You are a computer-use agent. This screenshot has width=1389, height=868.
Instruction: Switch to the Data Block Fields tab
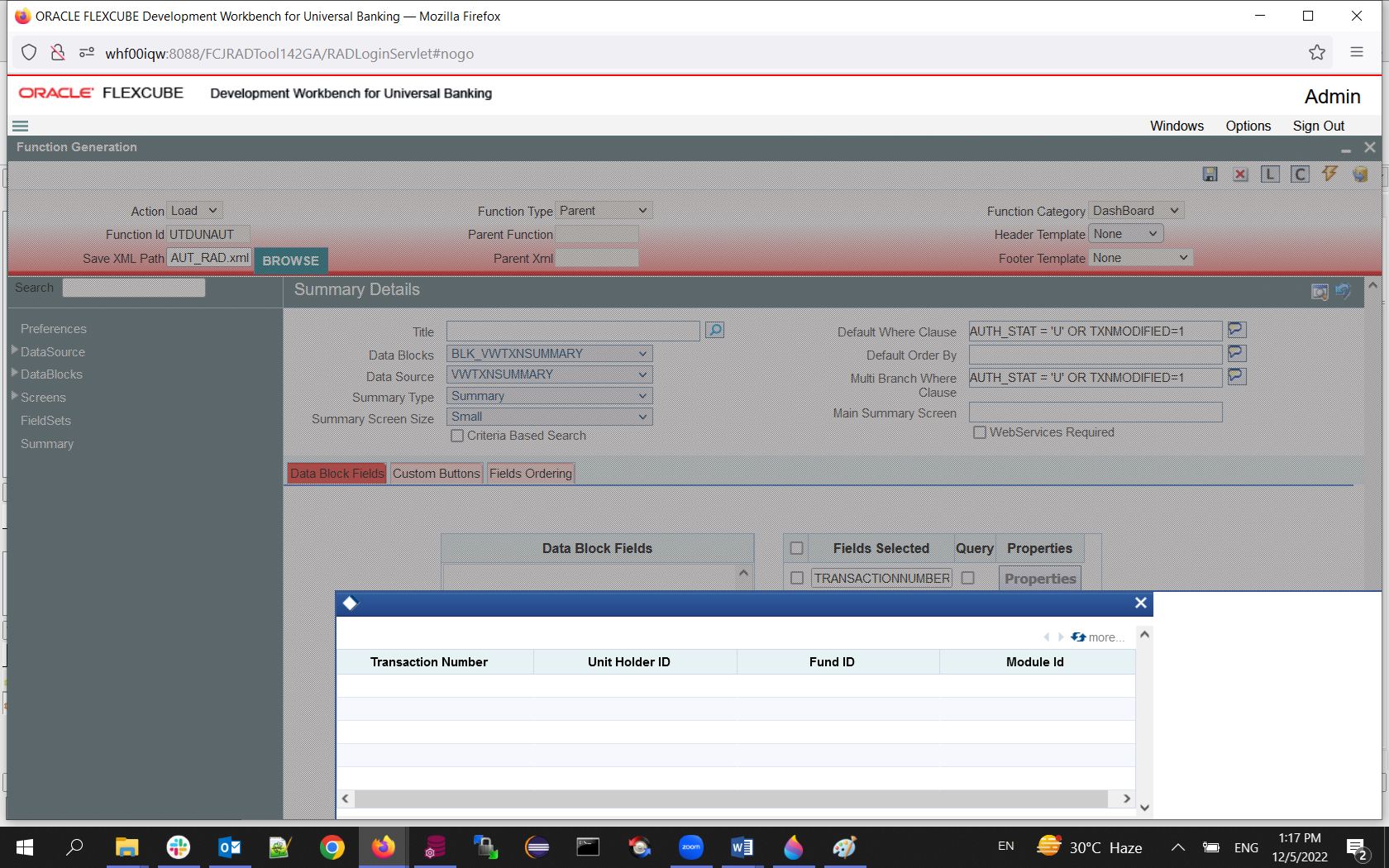(337, 474)
